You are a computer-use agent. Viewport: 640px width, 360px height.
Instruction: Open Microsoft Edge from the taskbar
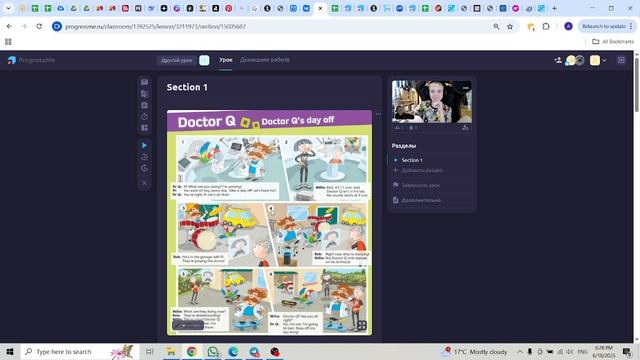click(x=233, y=351)
